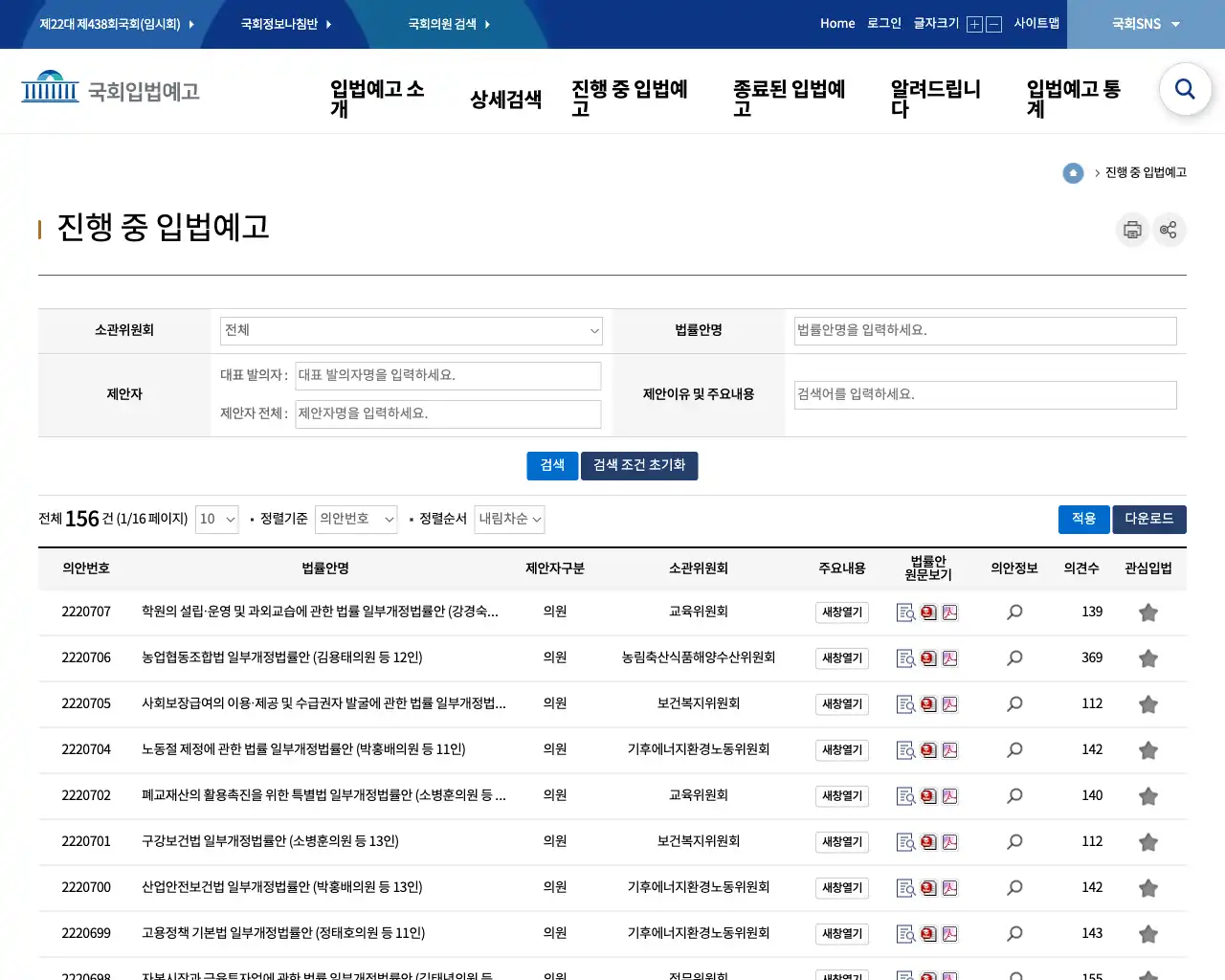View bill info magnifier for 2220700

1014,888
